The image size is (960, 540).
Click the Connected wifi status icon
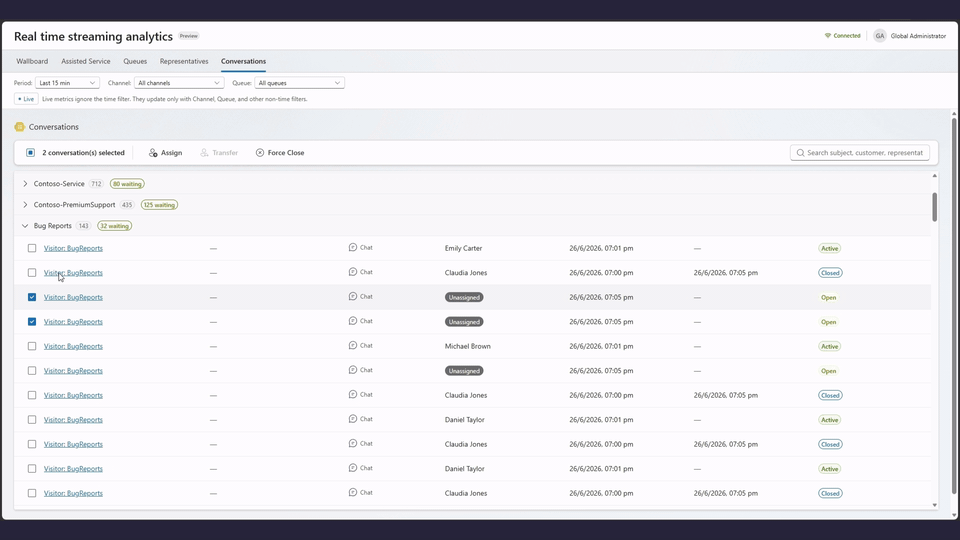click(828, 36)
